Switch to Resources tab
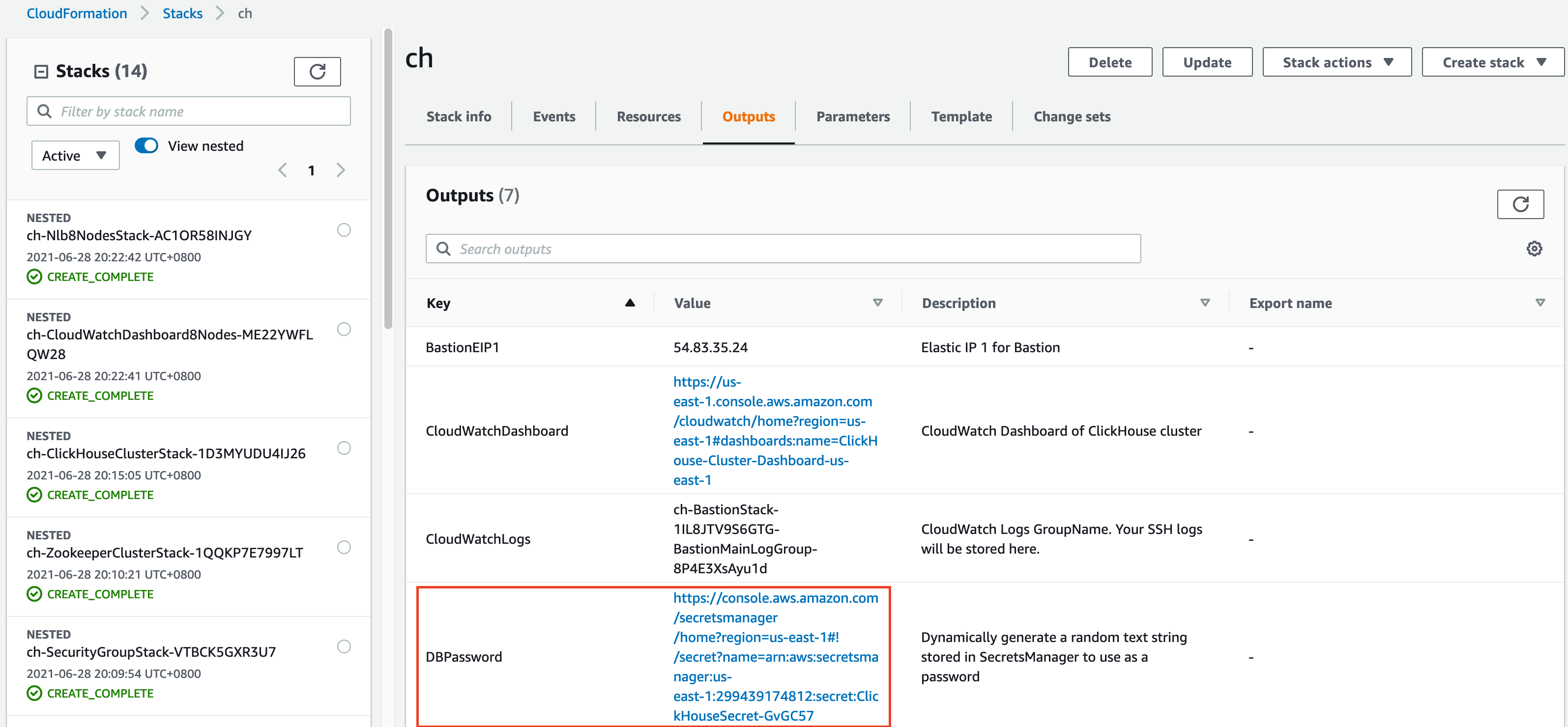This screenshot has width=1568, height=727. [648, 116]
